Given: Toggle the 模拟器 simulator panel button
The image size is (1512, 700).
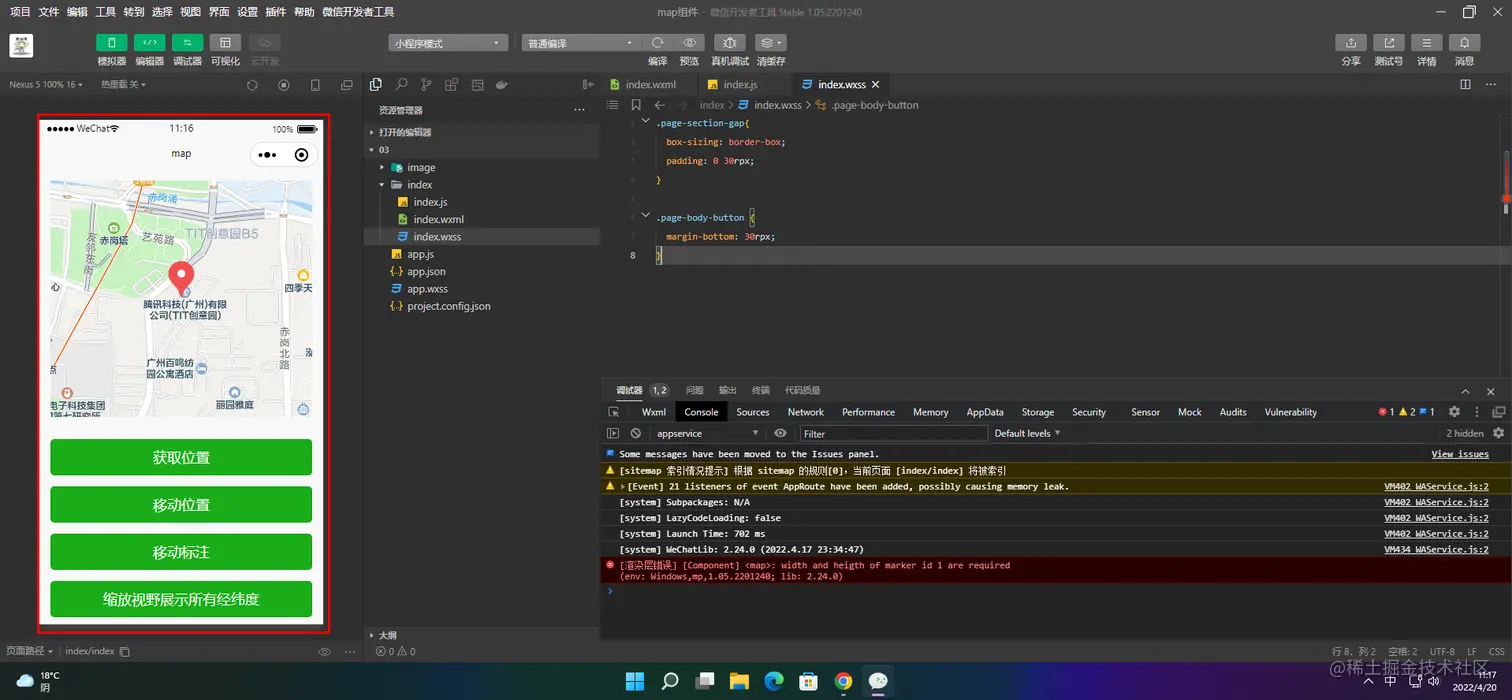Looking at the screenshot, I should coord(111,43).
